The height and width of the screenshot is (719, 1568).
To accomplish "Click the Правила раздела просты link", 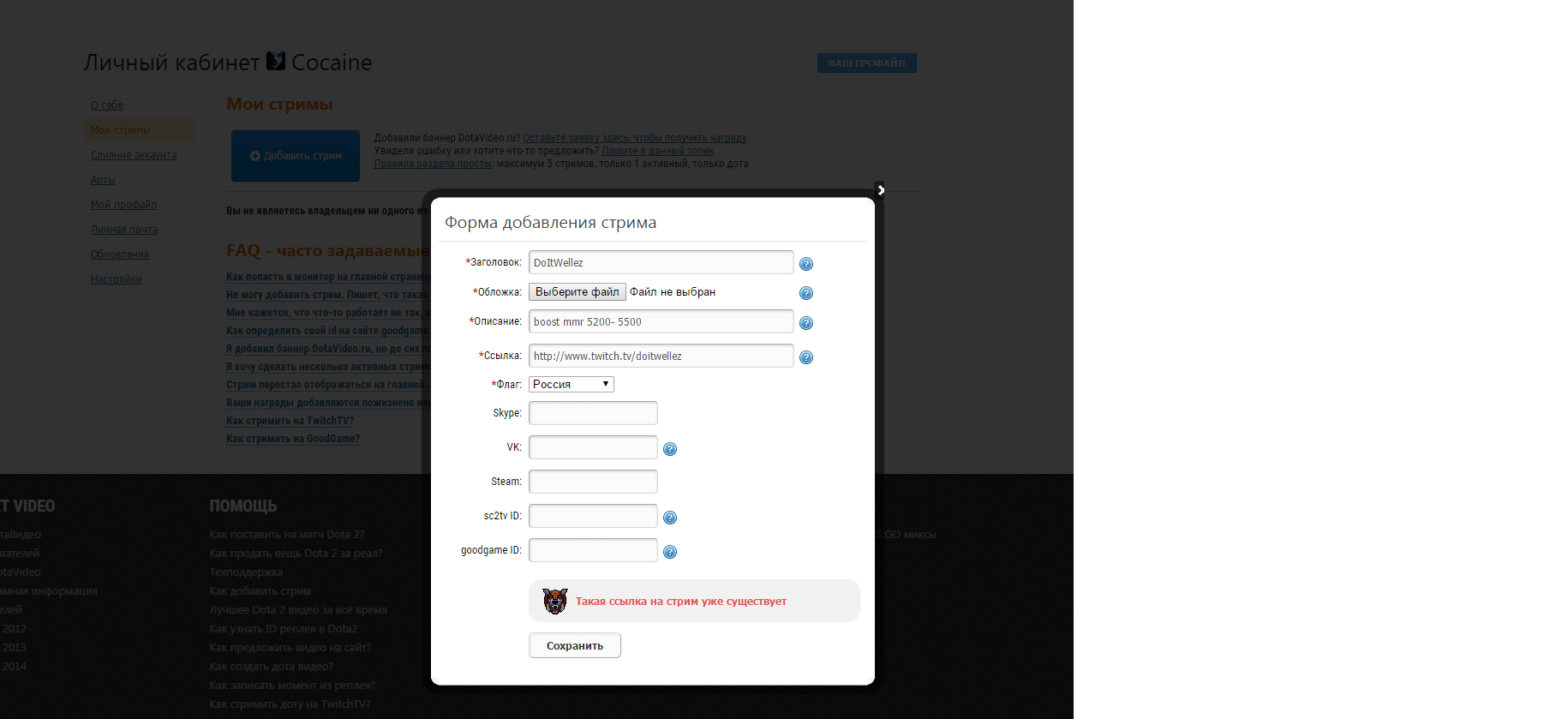I will click(433, 164).
